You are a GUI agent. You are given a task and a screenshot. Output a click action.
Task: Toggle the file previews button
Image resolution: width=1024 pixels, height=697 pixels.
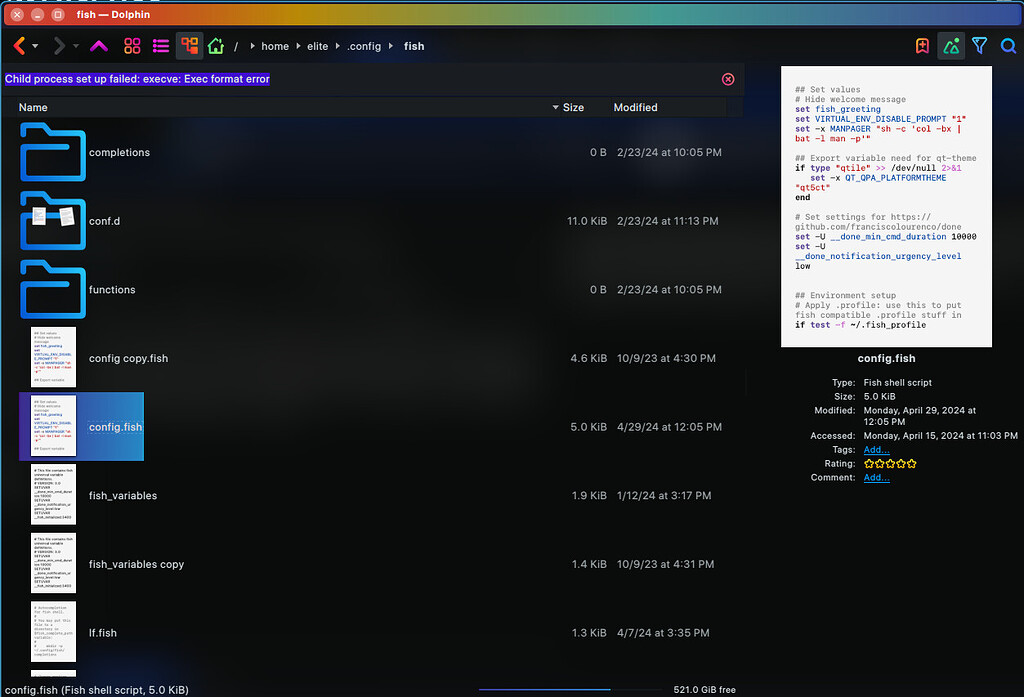point(951,46)
